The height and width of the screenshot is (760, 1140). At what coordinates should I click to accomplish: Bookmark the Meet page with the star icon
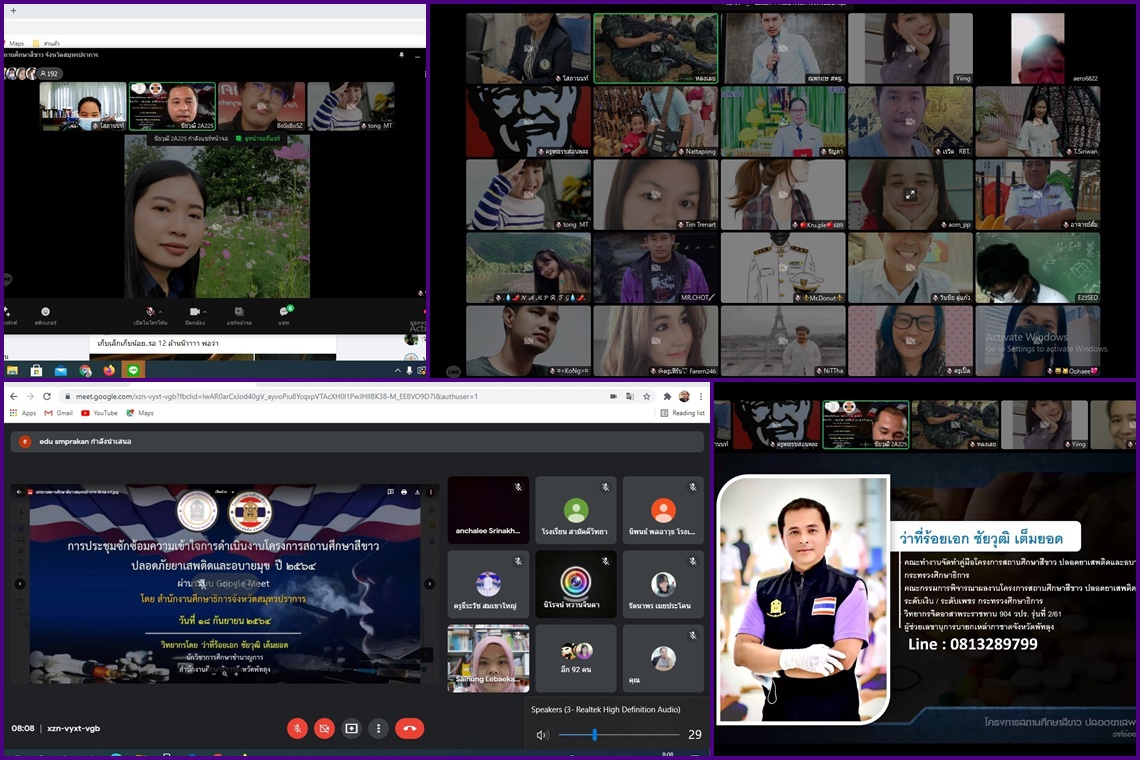[x=646, y=396]
